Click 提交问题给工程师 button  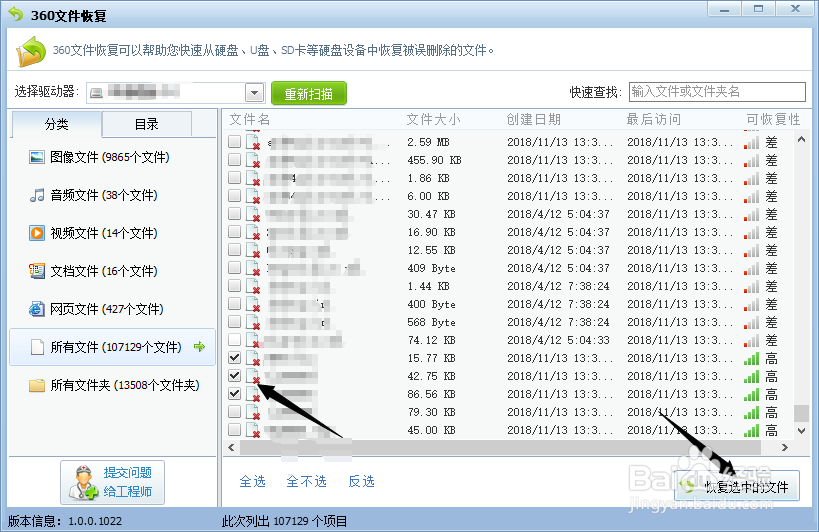coord(112,482)
